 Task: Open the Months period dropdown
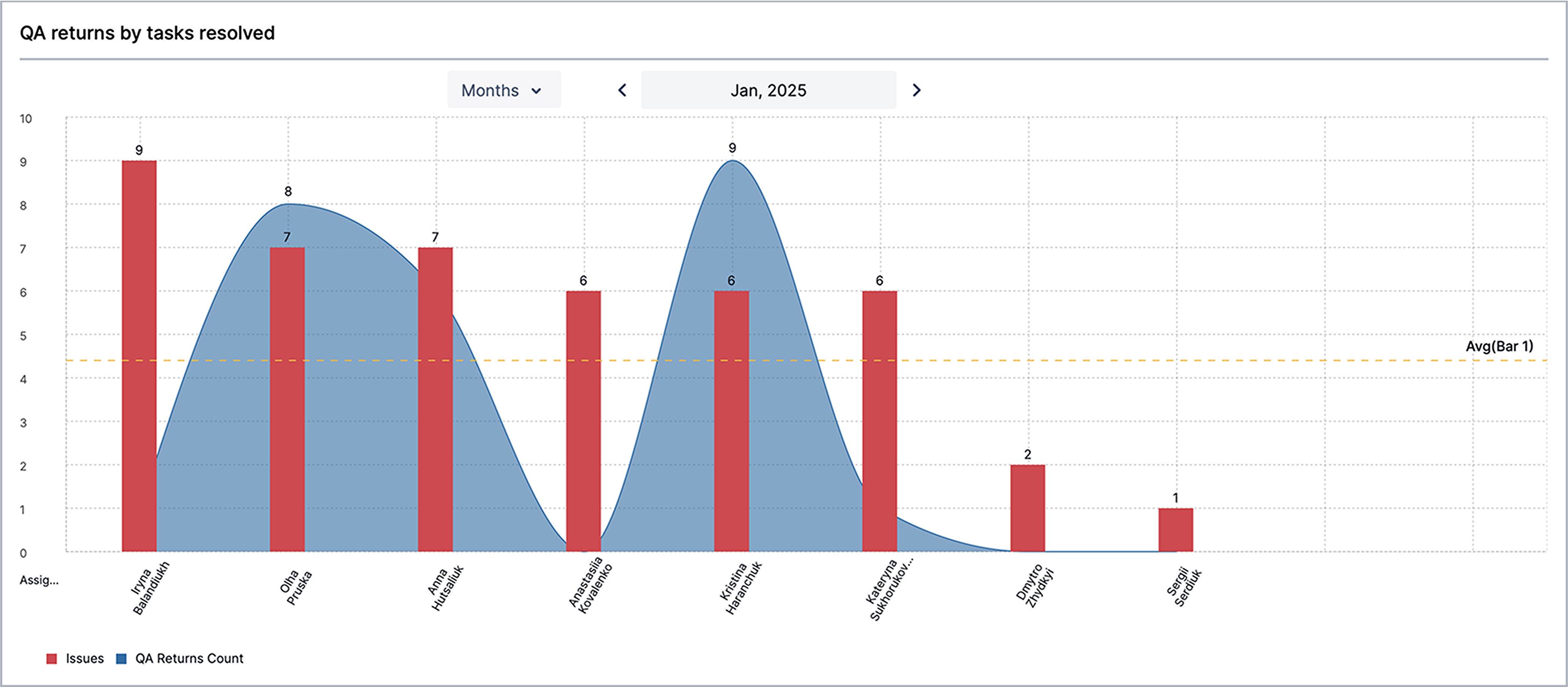coord(504,90)
